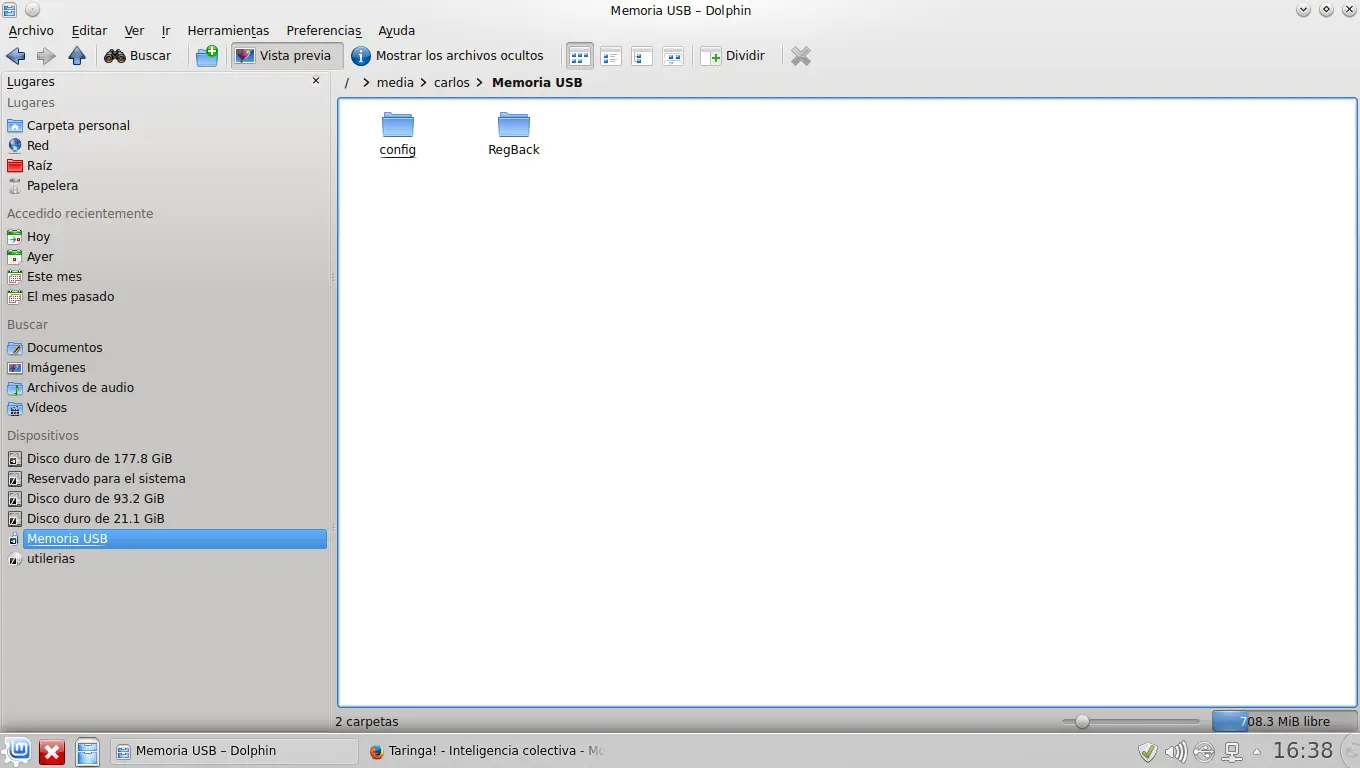Select the config folder
This screenshot has width=1360, height=768.
click(x=398, y=134)
